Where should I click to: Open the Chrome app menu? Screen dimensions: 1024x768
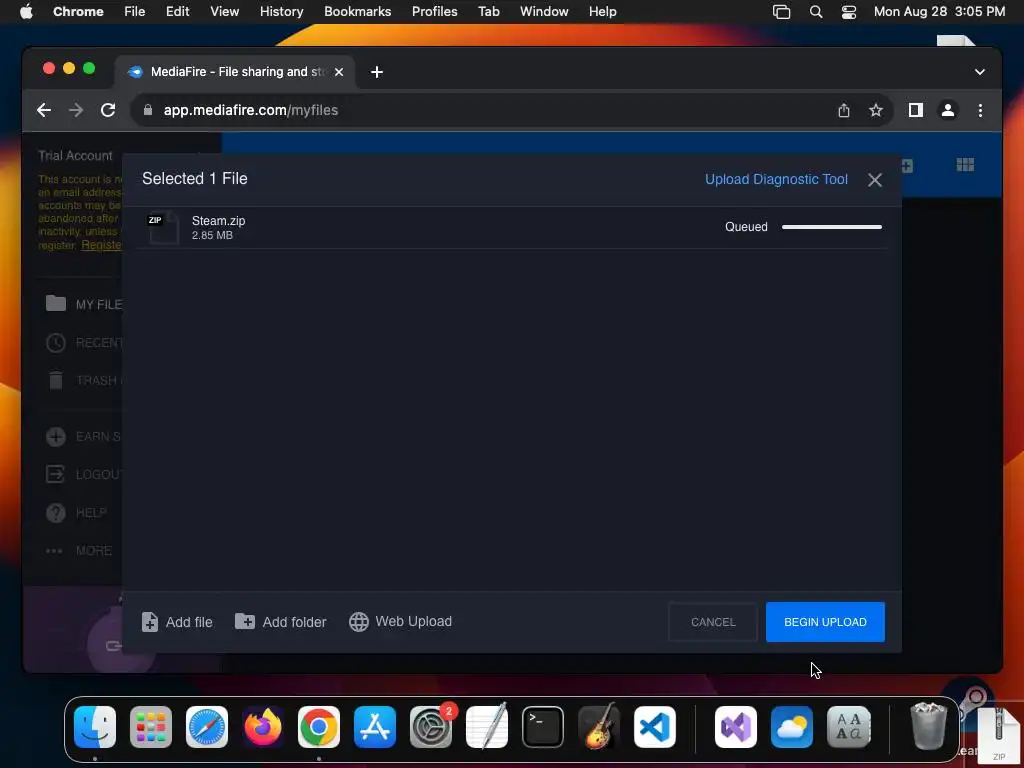(x=78, y=11)
